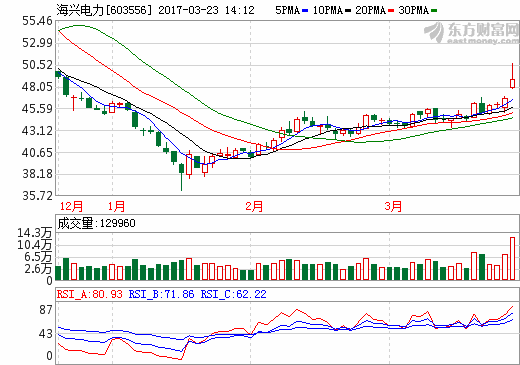Click the 2.6万 volume axis label
Image resolution: width=520 pixels, height=365 pixels.
click(x=38, y=268)
